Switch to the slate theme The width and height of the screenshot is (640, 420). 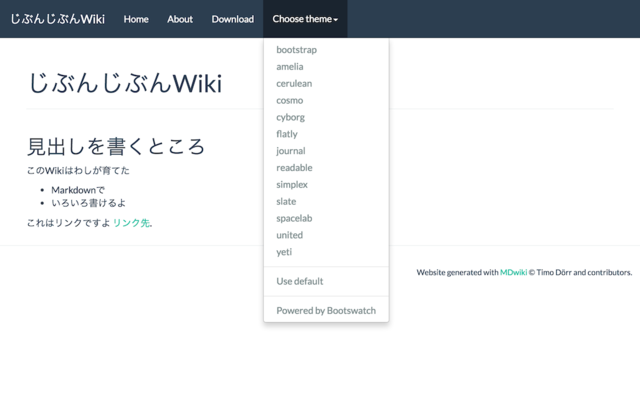[x=286, y=202]
